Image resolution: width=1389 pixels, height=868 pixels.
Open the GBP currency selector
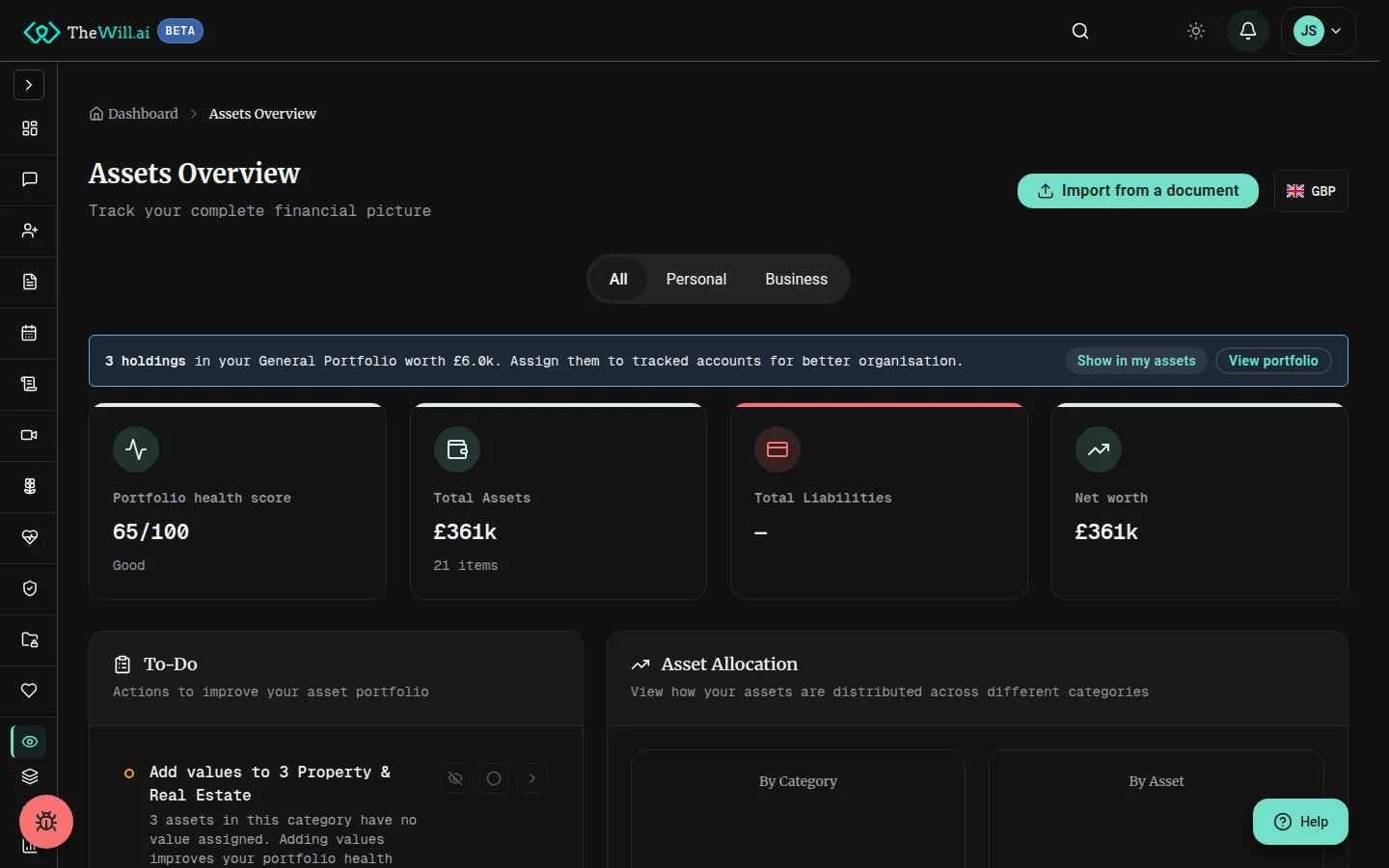(1311, 191)
